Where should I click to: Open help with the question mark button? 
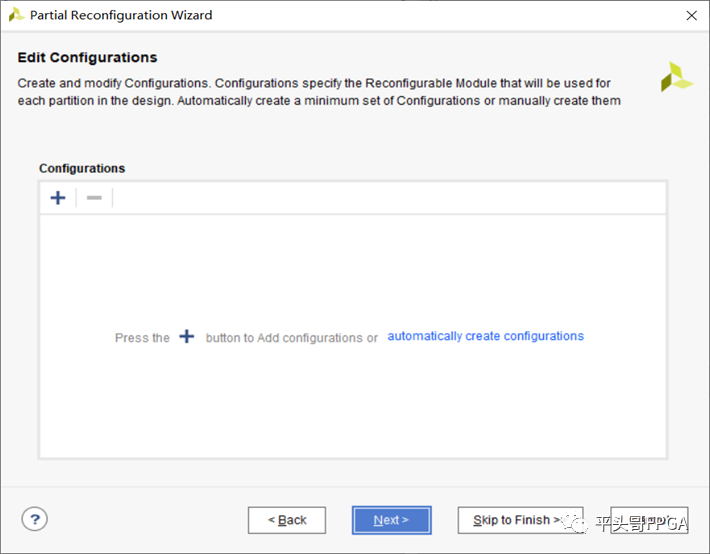[35, 519]
